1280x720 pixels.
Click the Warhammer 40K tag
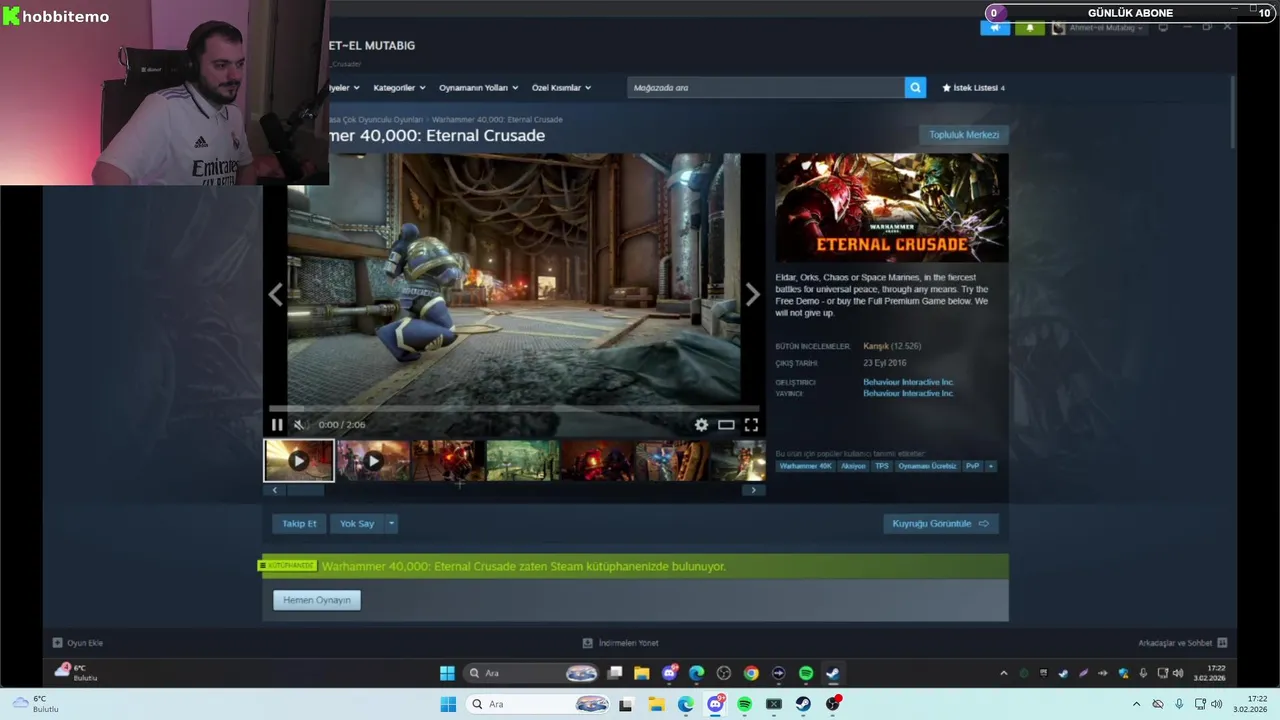click(805, 466)
